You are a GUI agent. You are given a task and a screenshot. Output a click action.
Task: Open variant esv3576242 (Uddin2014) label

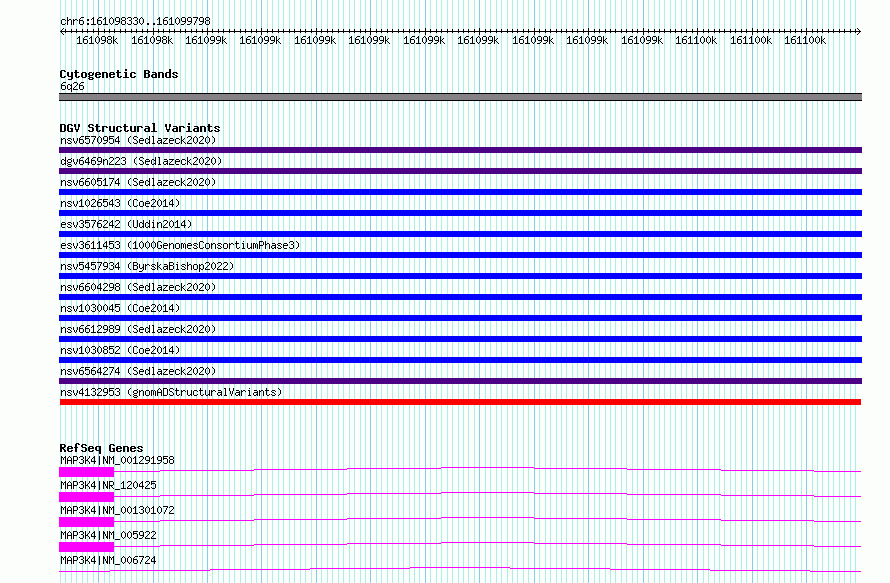tap(126, 224)
